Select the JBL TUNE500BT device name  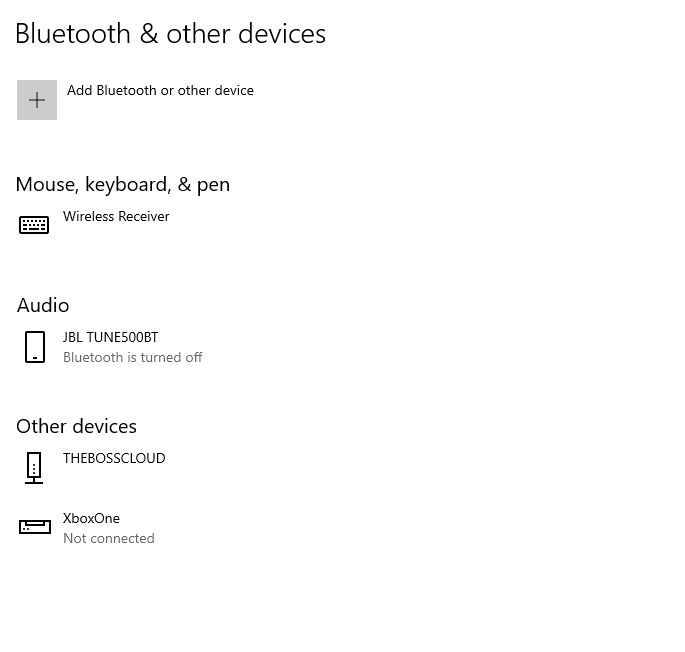point(110,337)
